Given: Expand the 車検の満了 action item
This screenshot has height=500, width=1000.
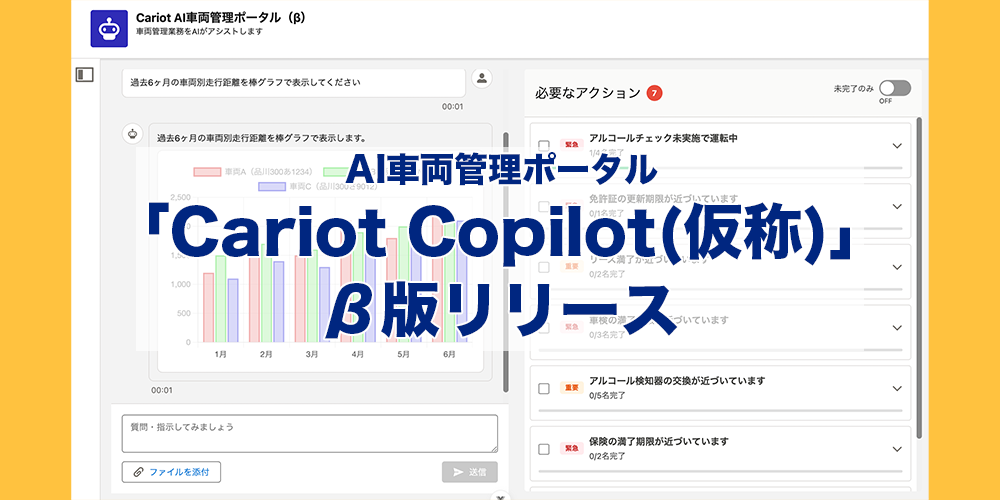Looking at the screenshot, I should click(897, 328).
